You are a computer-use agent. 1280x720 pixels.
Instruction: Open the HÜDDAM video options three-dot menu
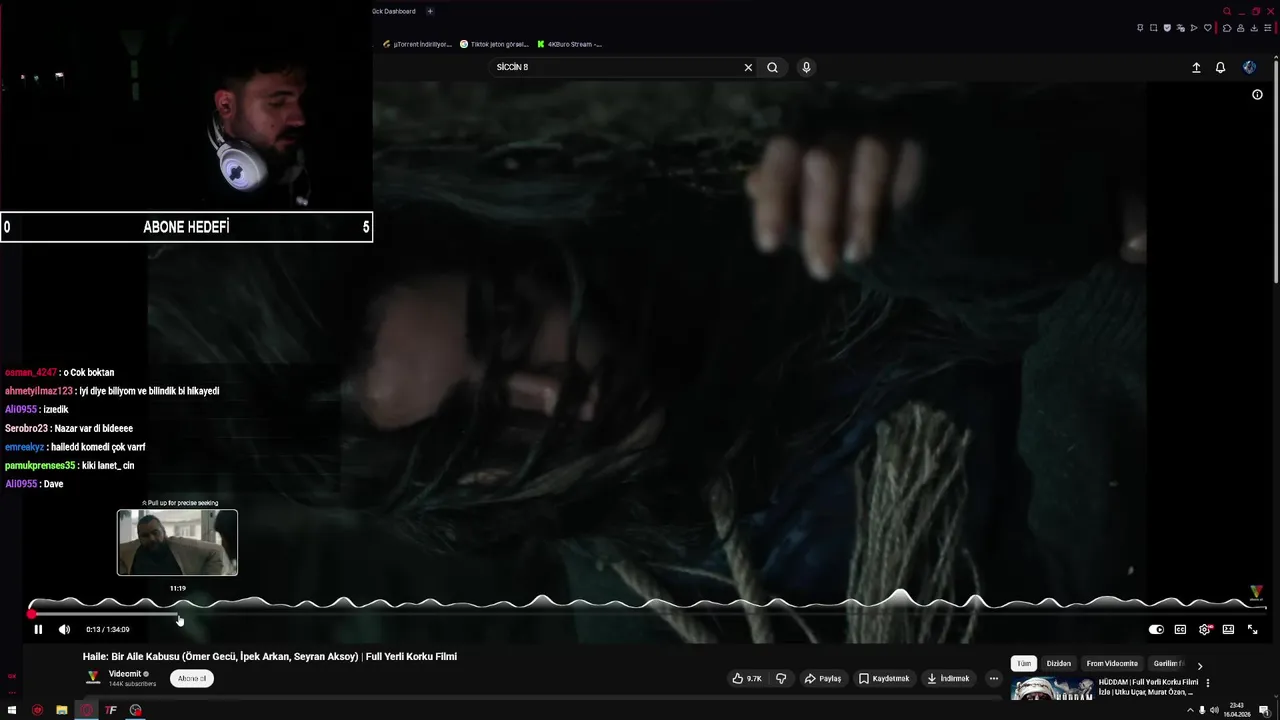(1208, 683)
